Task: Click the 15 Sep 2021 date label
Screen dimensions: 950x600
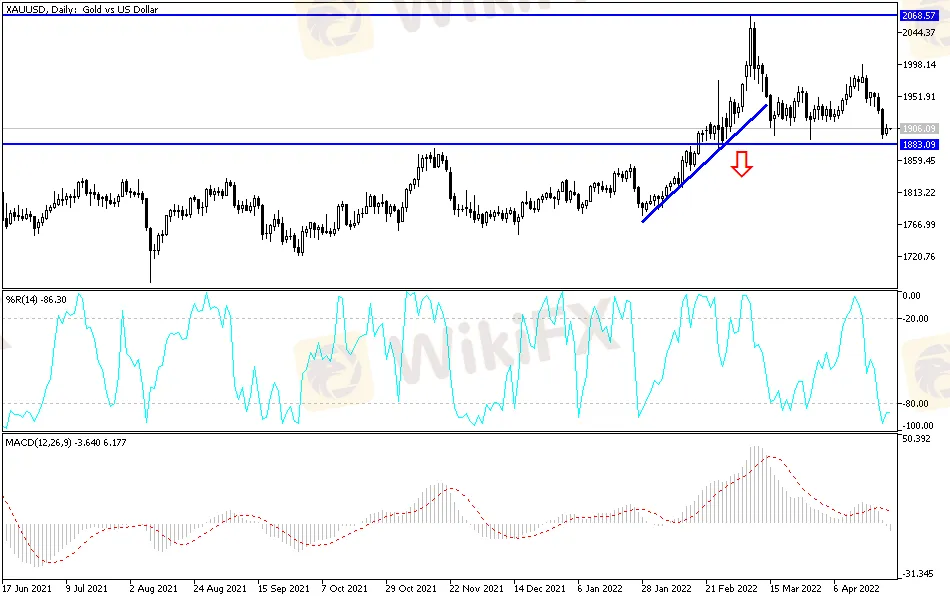Action: click(284, 588)
